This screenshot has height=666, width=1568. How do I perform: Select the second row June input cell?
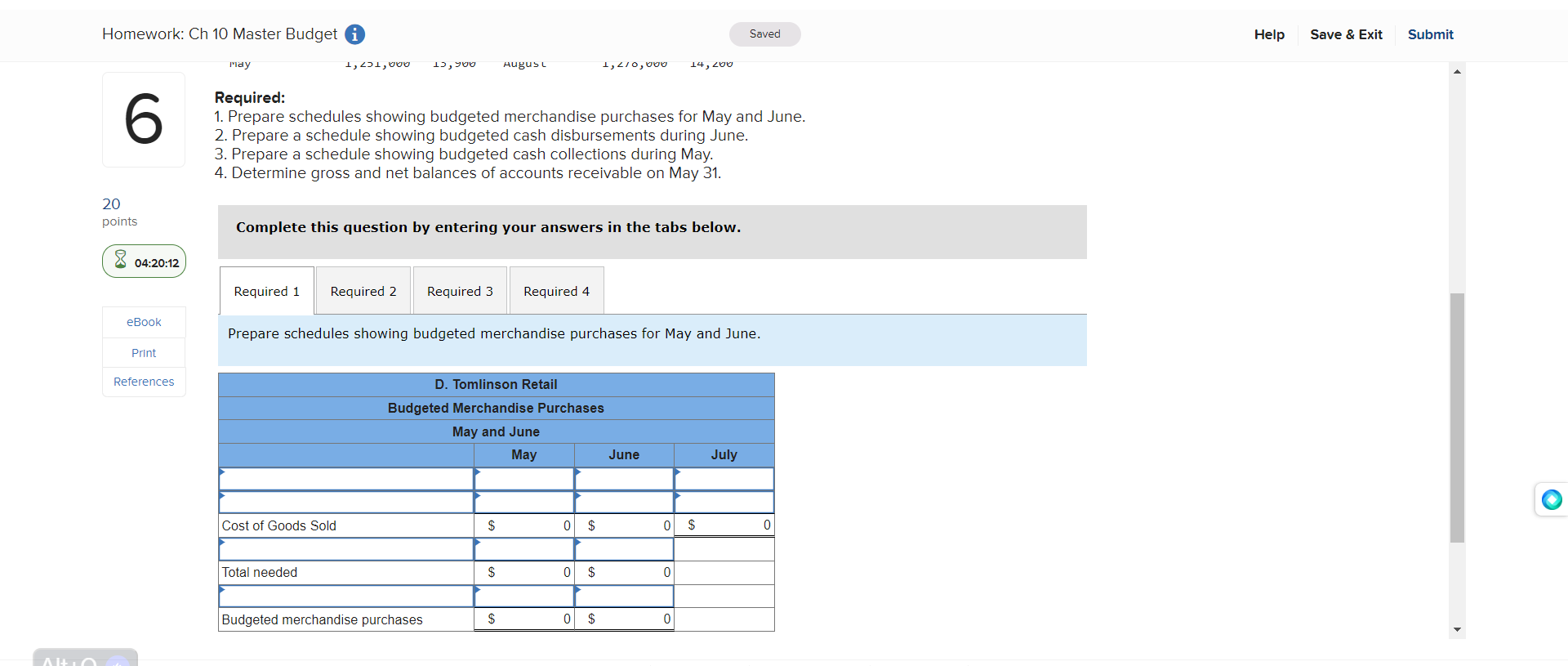tap(624, 502)
